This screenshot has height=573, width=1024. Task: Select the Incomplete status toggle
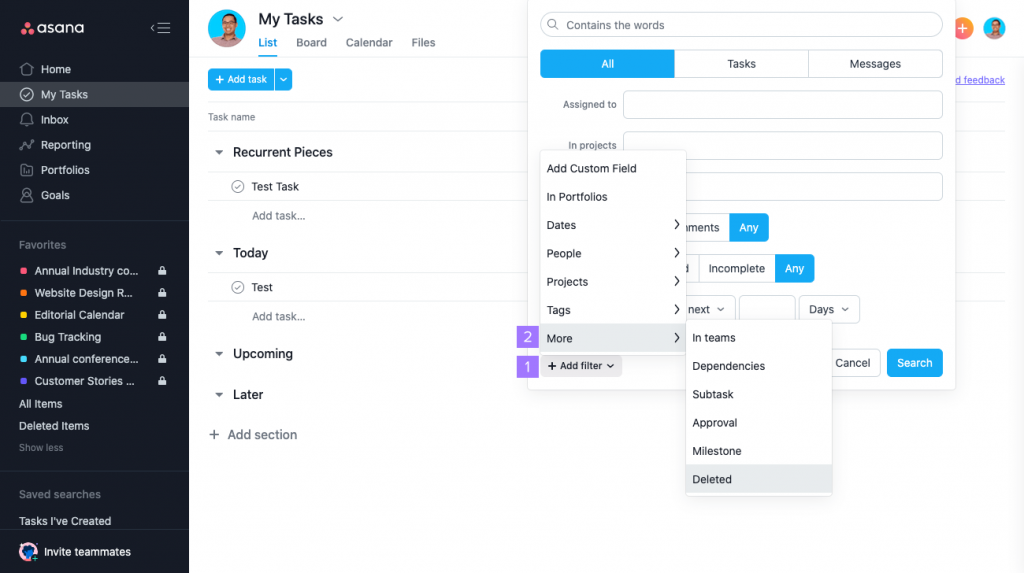tap(737, 268)
